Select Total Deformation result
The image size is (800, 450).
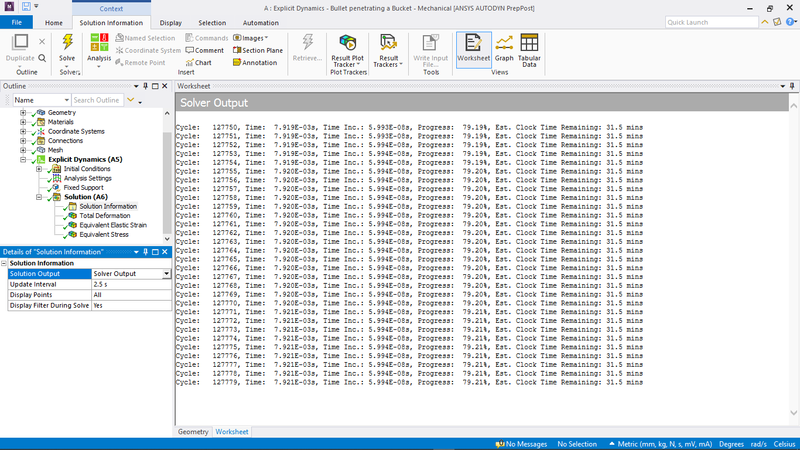(105, 216)
